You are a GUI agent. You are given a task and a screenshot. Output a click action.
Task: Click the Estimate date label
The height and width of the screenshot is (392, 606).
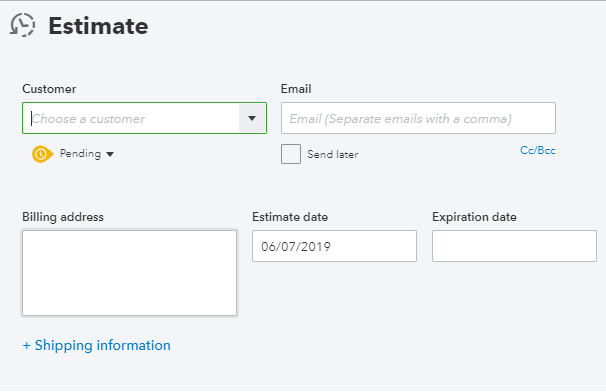pos(290,217)
